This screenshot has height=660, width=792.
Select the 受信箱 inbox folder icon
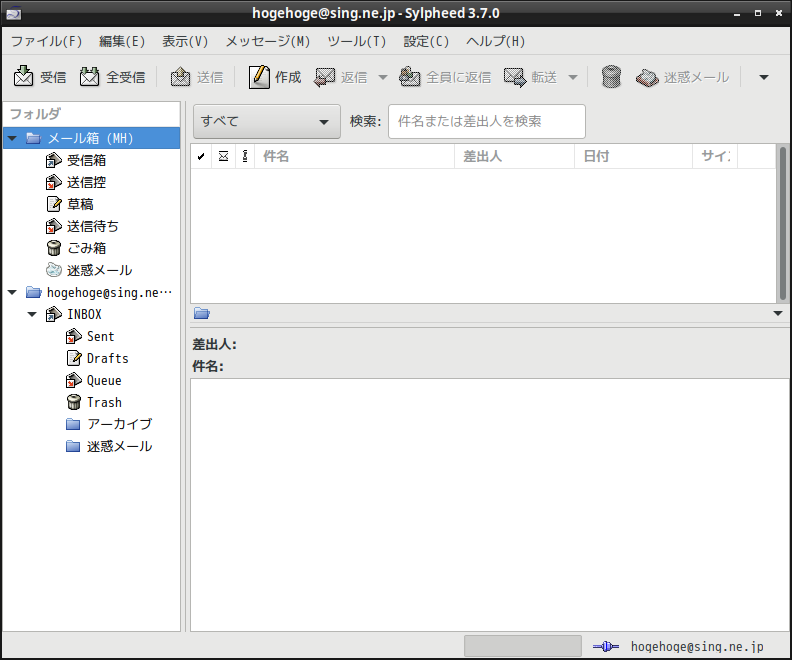click(x=54, y=160)
